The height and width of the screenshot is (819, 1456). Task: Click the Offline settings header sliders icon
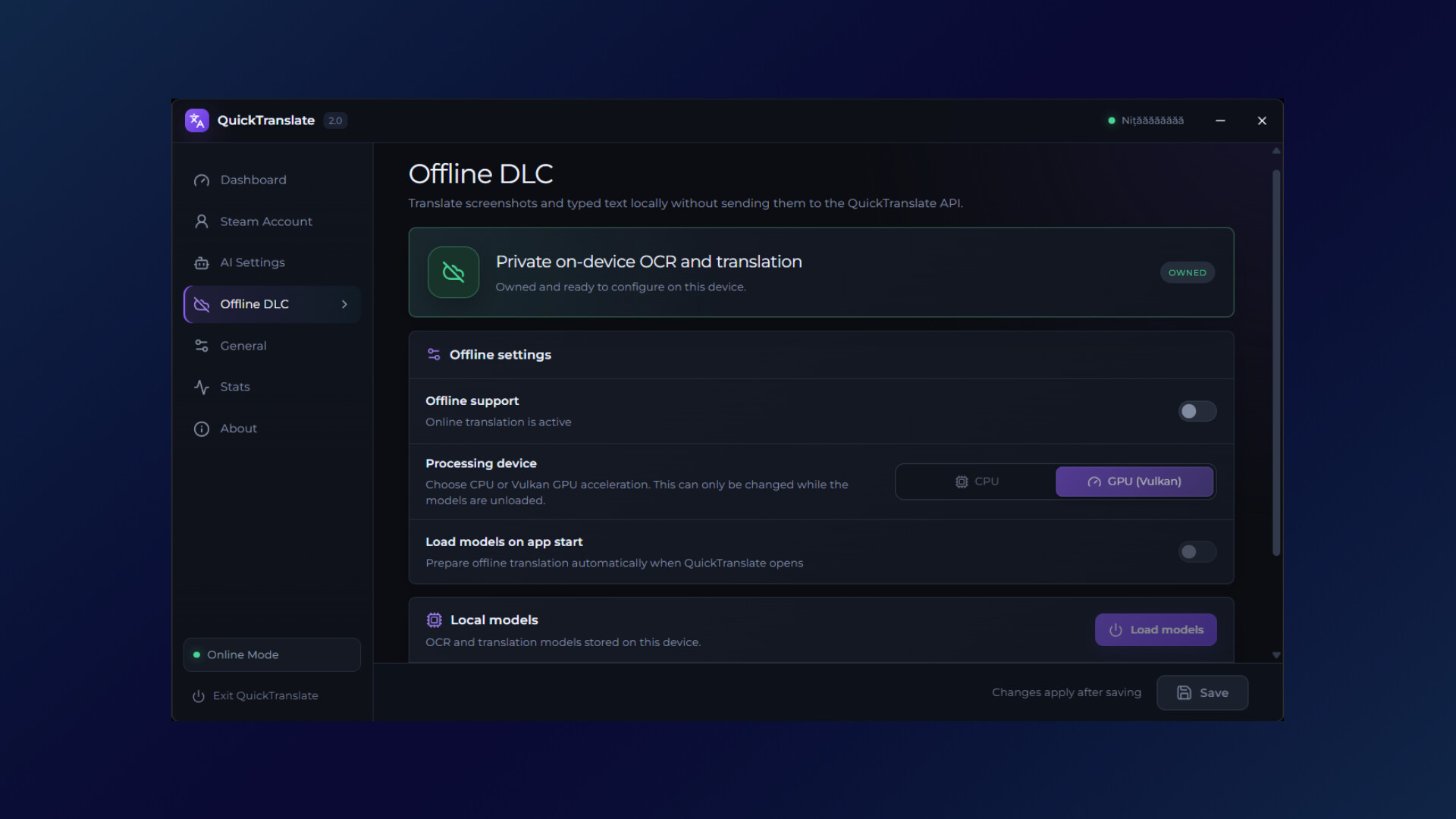click(434, 354)
